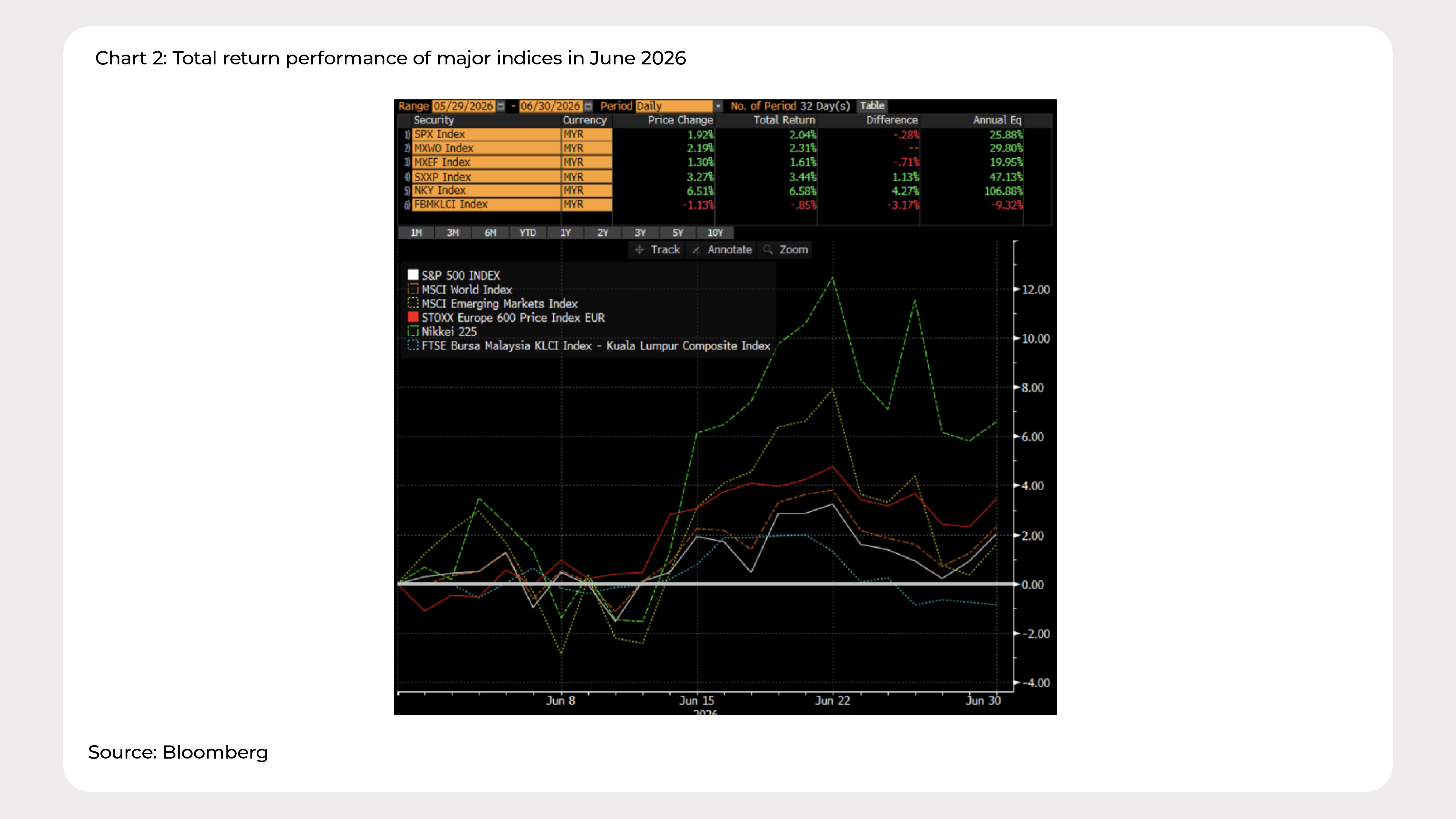Open calendar picker beside 06/30/2026 end date
The image size is (1456, 819).
pos(588,106)
